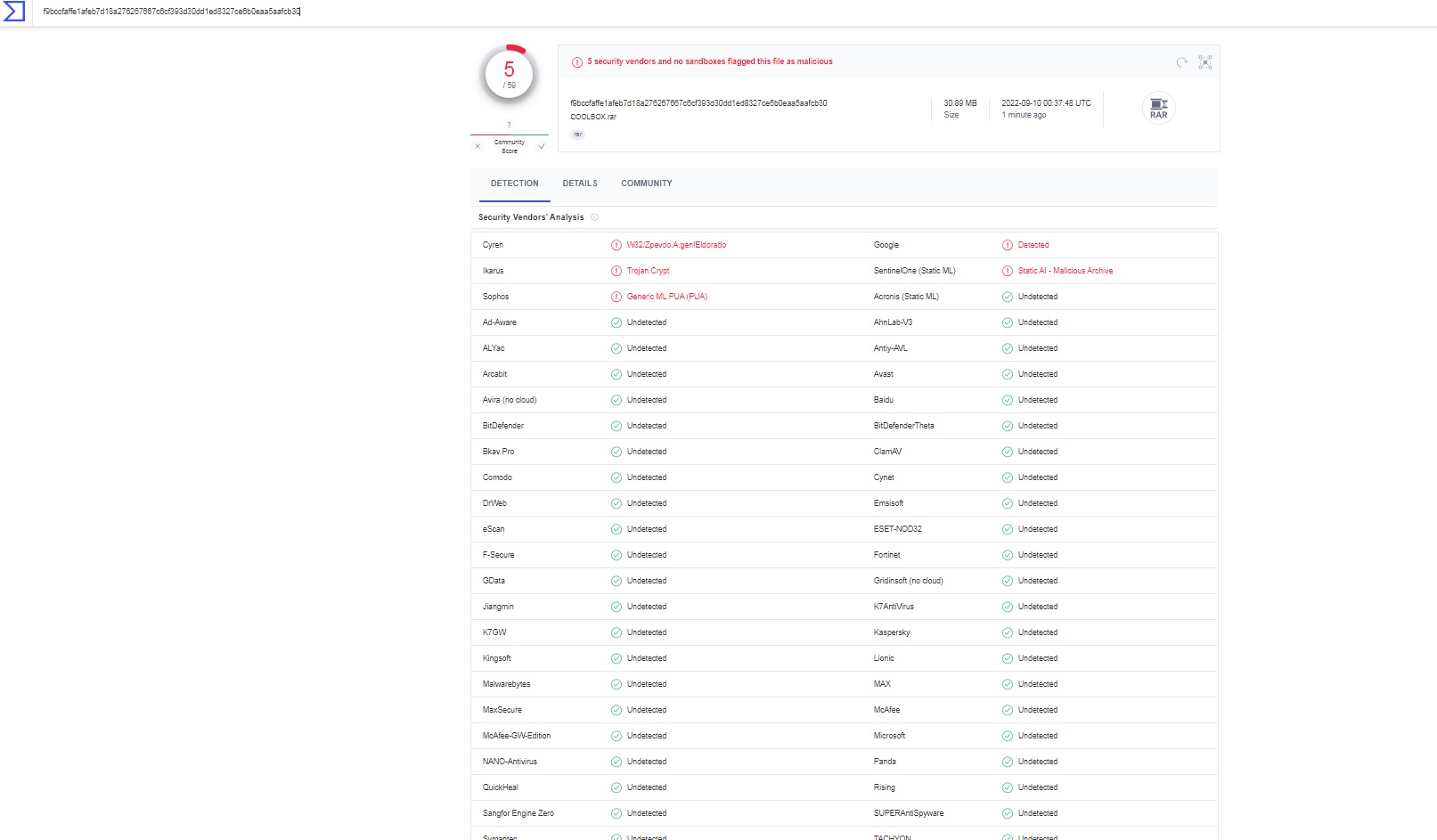The image size is (1437, 840).
Task: Click the Community Score label
Action: click(x=510, y=146)
